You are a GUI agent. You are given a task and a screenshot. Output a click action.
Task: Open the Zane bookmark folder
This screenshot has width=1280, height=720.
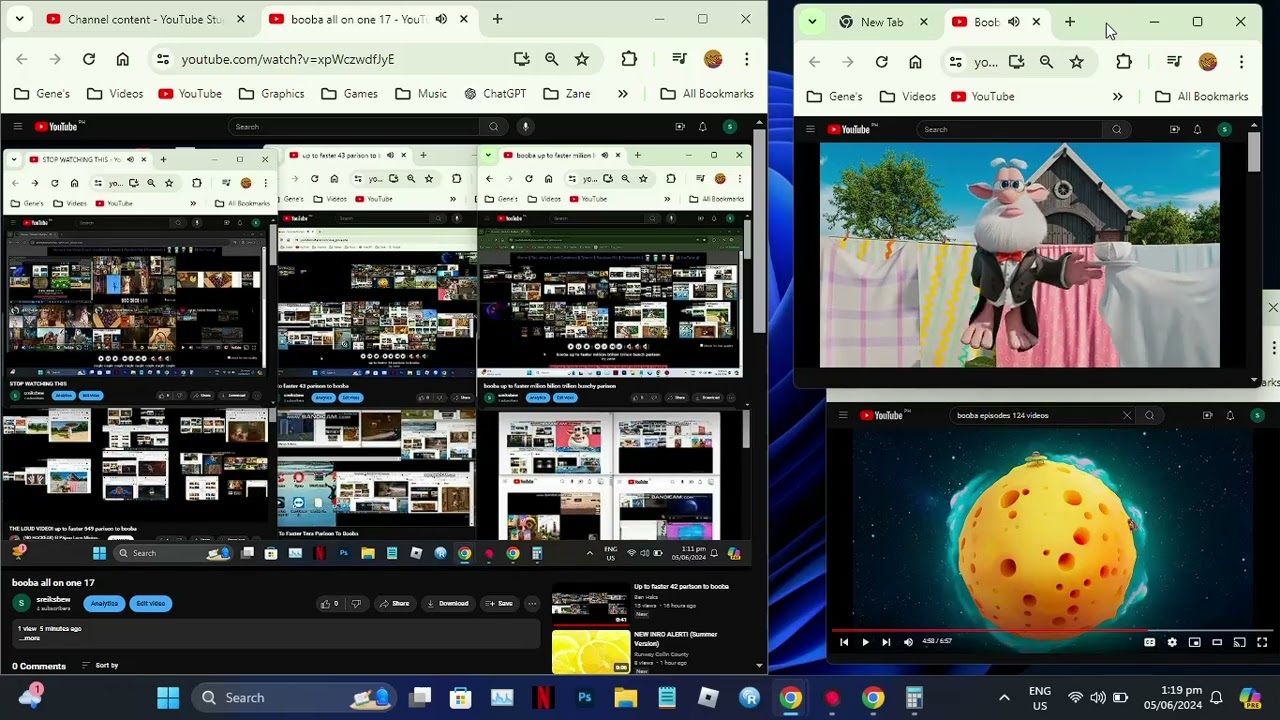567,94
